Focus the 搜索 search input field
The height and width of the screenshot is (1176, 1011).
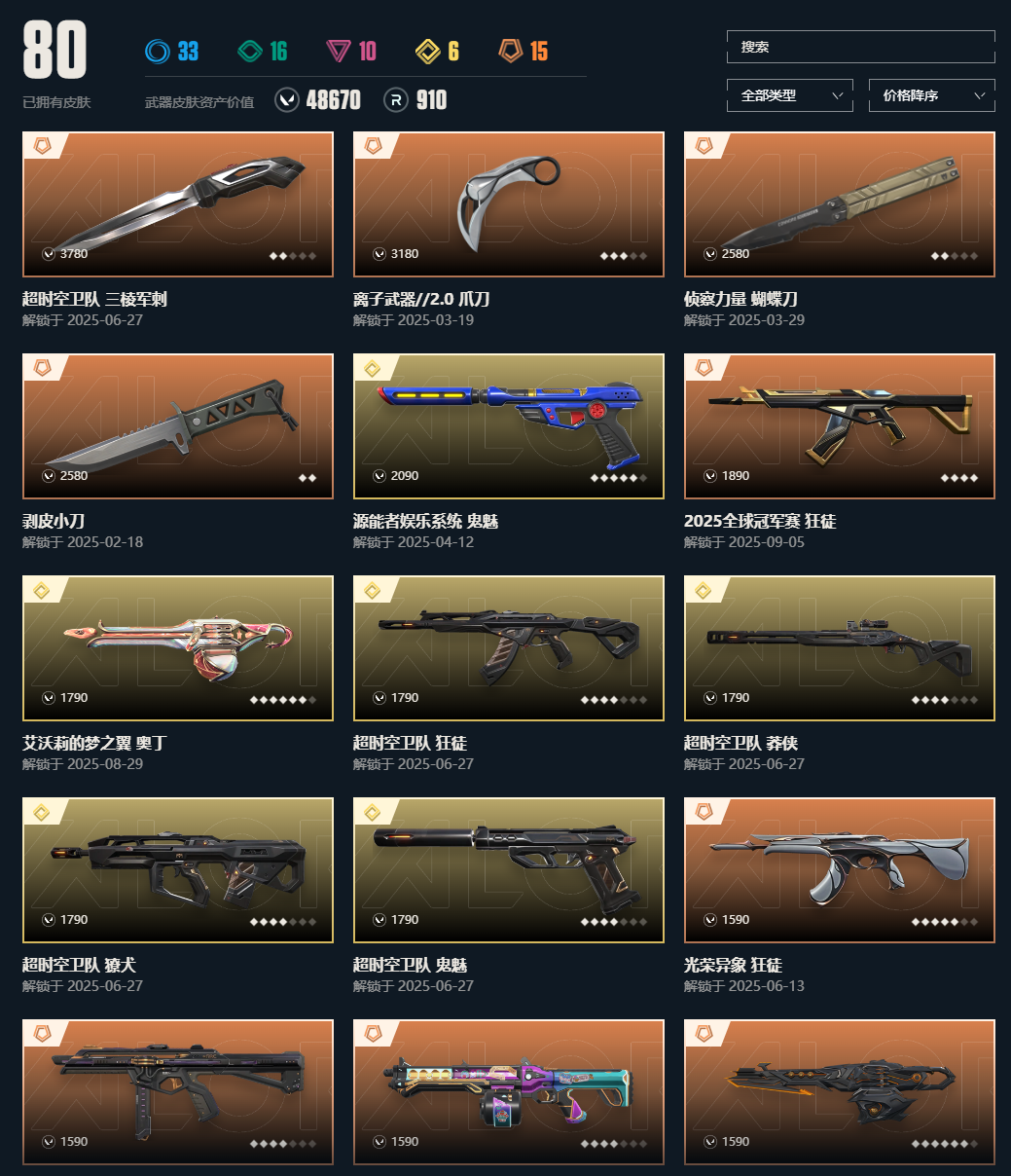(861, 47)
